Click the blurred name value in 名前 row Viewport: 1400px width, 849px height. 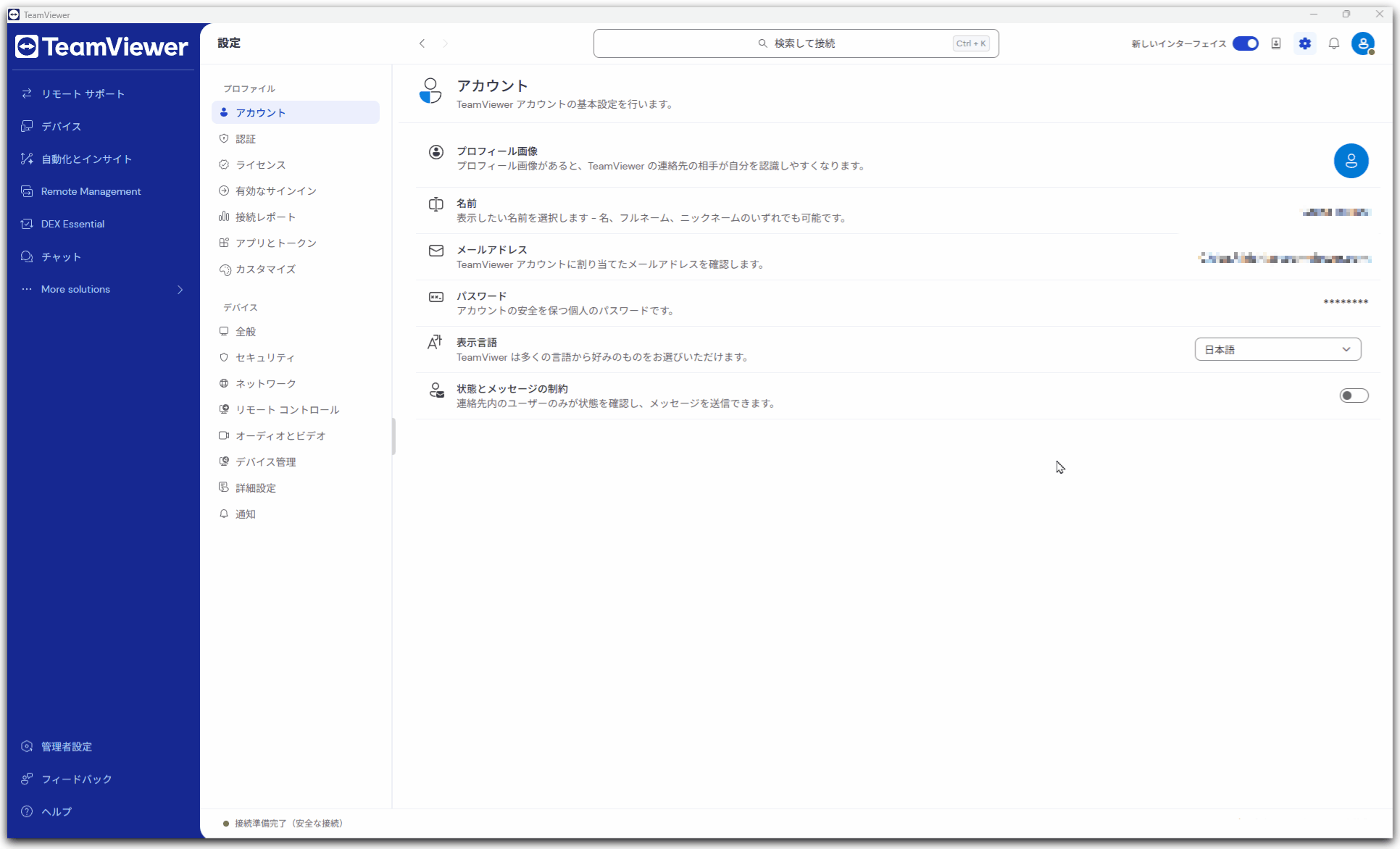point(1336,212)
